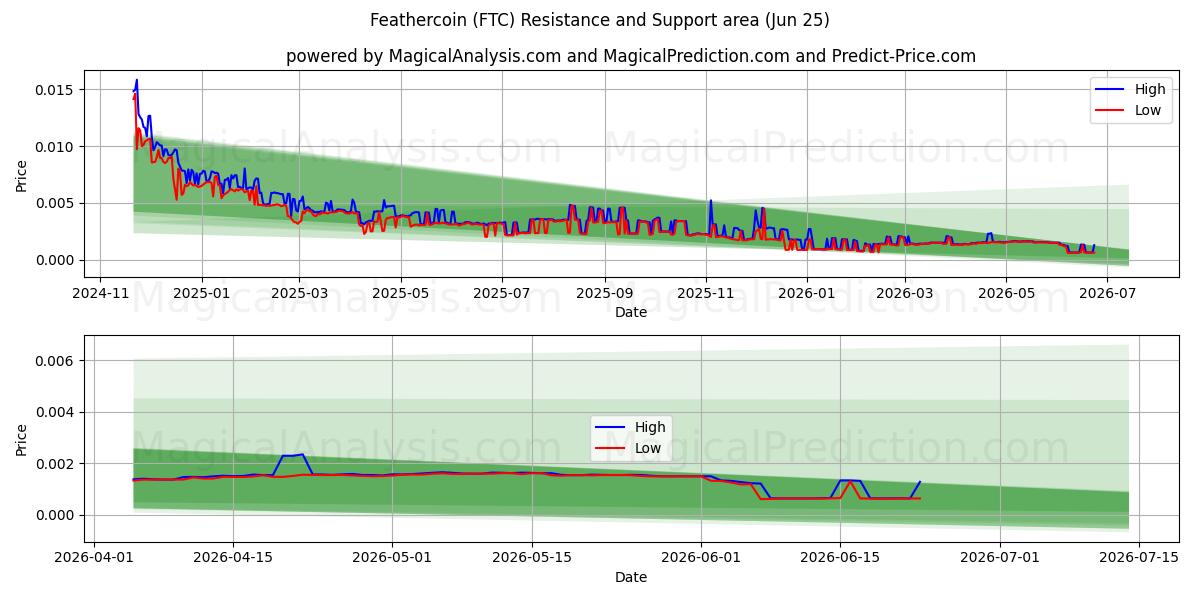This screenshot has width=1200, height=600.
Task: Click the '2025-03' tick label on the top chart
Action: tap(299, 294)
